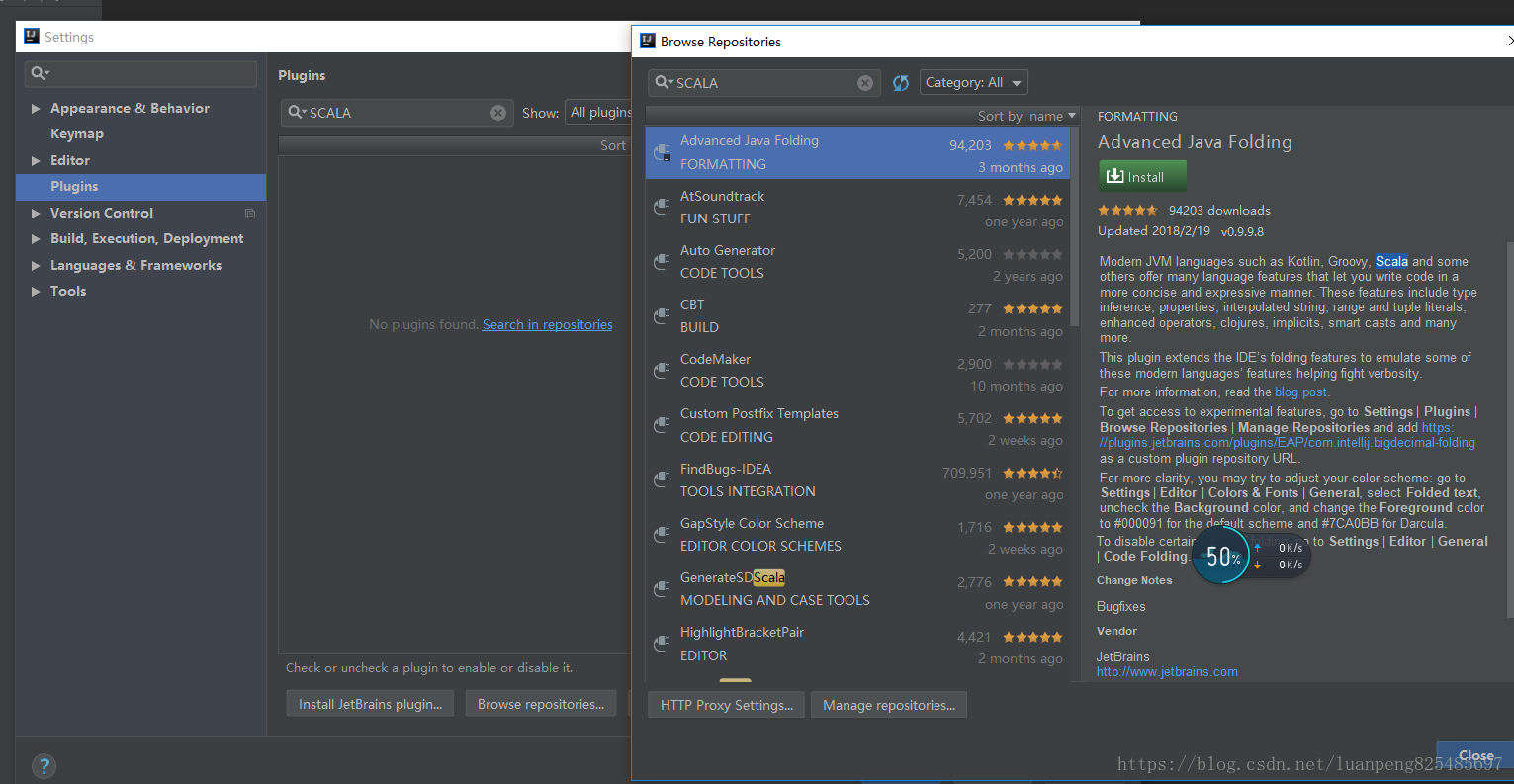Click the plugin icon beside Custom Postfix Templates
The image size is (1514, 784).
pos(663,425)
